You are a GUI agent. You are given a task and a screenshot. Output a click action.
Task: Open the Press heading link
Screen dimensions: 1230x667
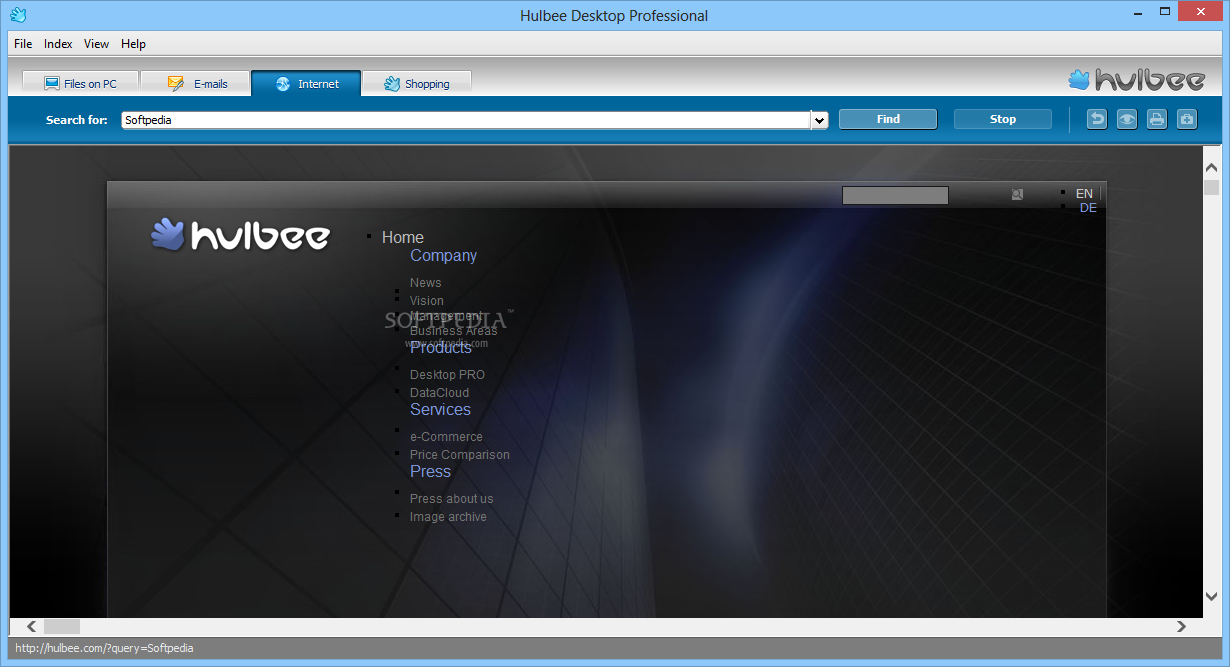coord(430,471)
